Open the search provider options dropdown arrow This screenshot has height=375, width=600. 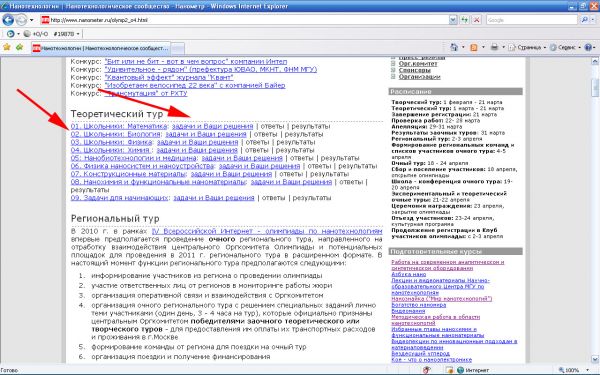[x=592, y=20]
